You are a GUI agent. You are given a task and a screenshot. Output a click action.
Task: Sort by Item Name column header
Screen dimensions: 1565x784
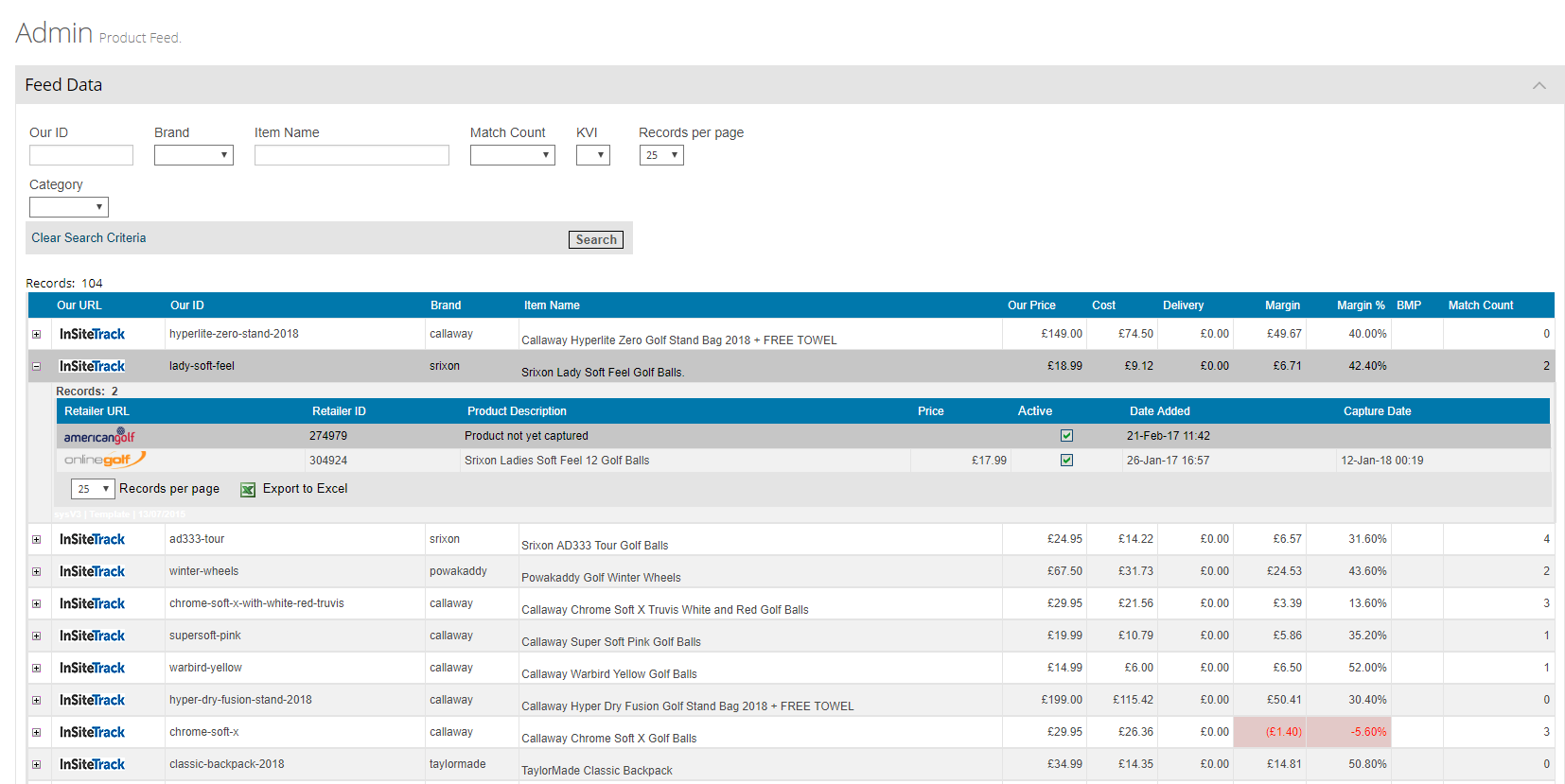[552, 305]
